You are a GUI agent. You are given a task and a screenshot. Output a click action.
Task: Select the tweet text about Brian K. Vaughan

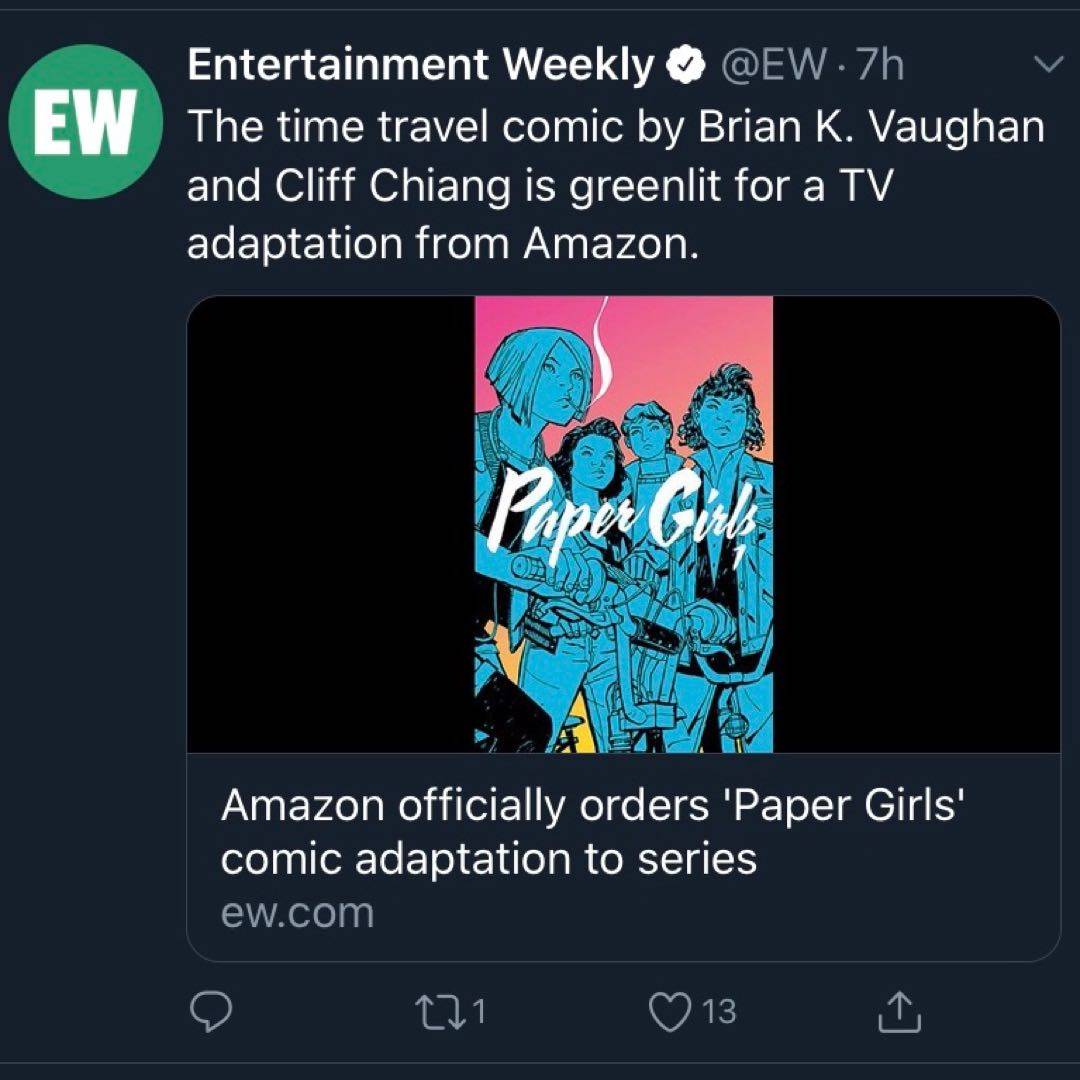(616, 185)
